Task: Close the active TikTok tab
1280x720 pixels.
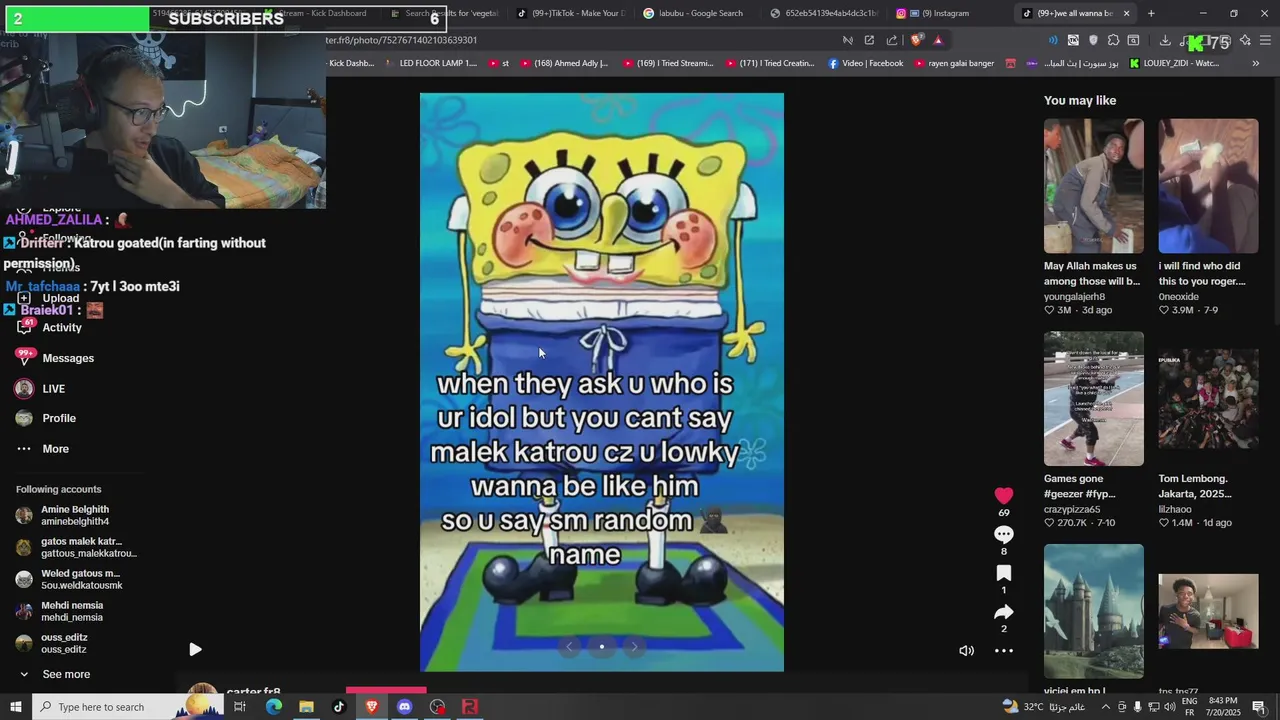Action: [x=1126, y=13]
